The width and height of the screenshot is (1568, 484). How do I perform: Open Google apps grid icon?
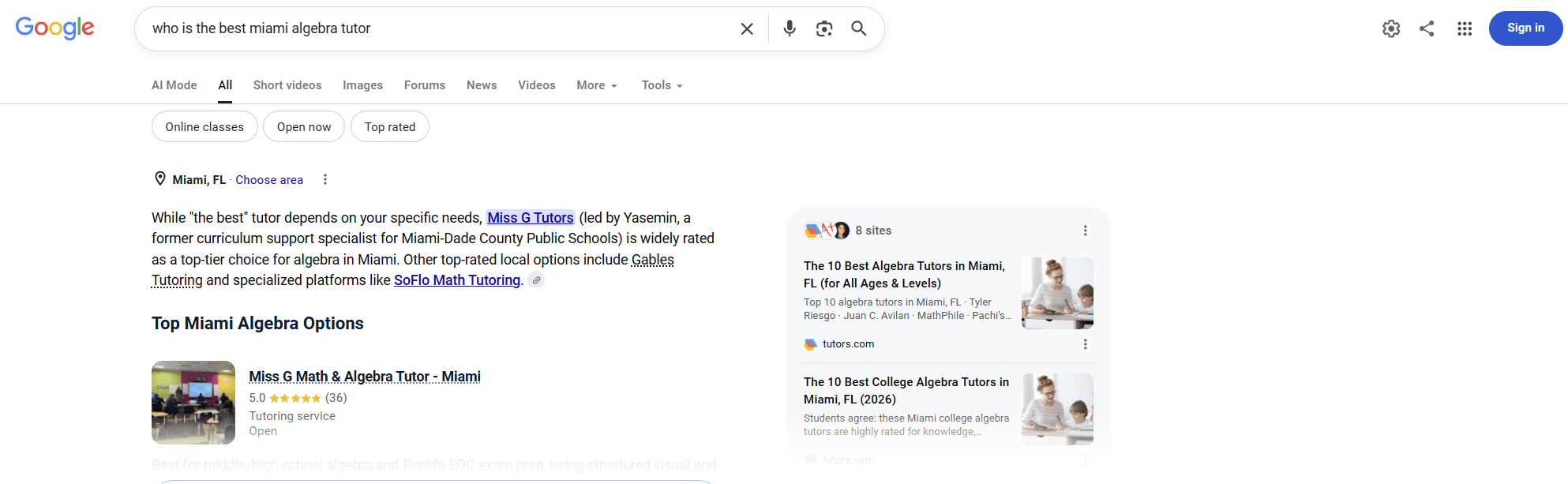[x=1465, y=28]
